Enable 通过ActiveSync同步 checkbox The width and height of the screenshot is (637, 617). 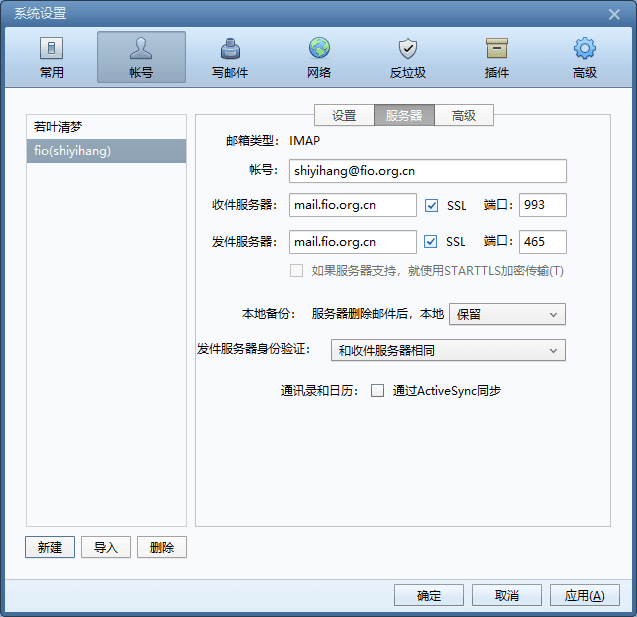pyautogui.click(x=378, y=391)
